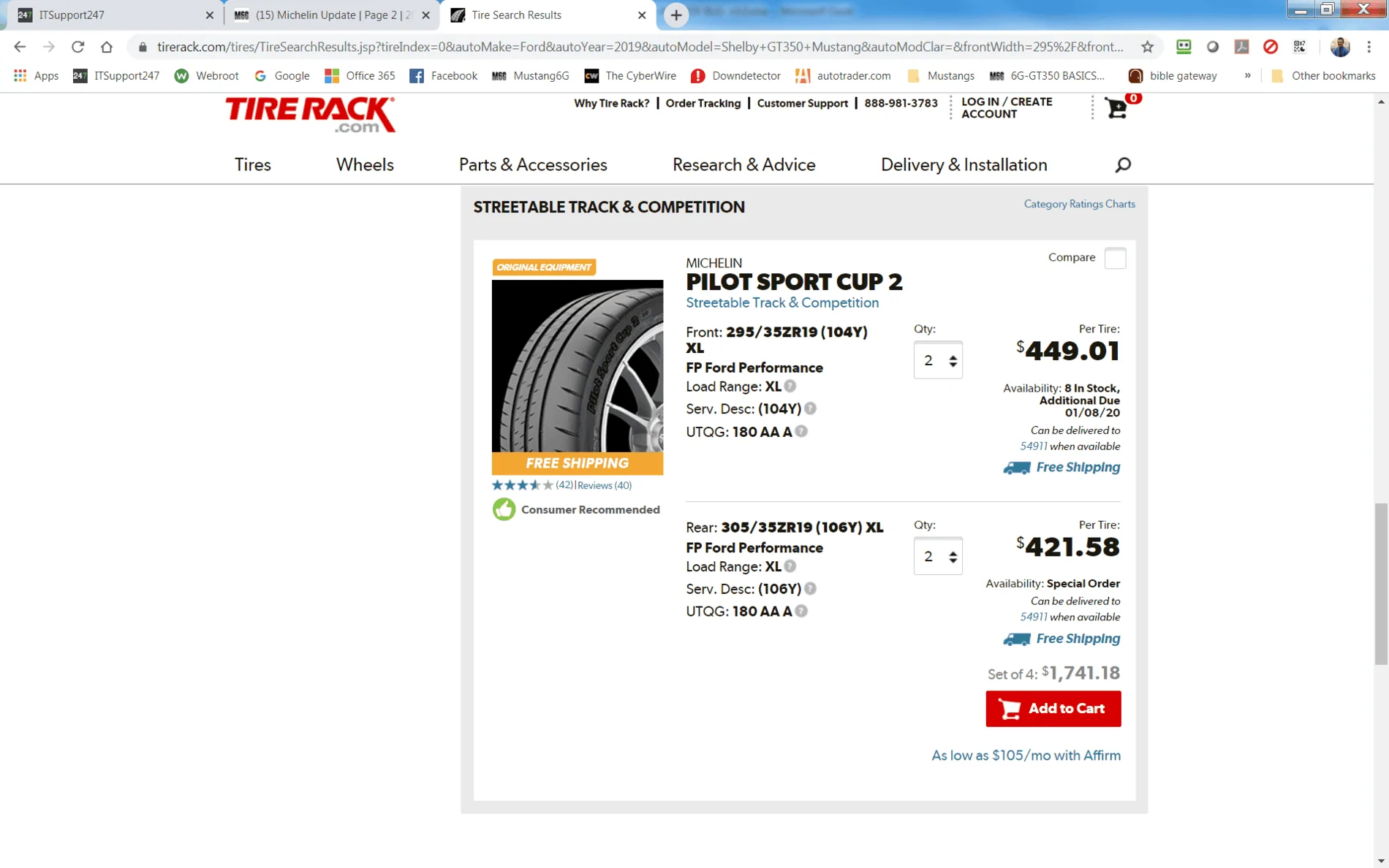Open the Office 365 bookmark
The height and width of the screenshot is (868, 1389).
(360, 75)
